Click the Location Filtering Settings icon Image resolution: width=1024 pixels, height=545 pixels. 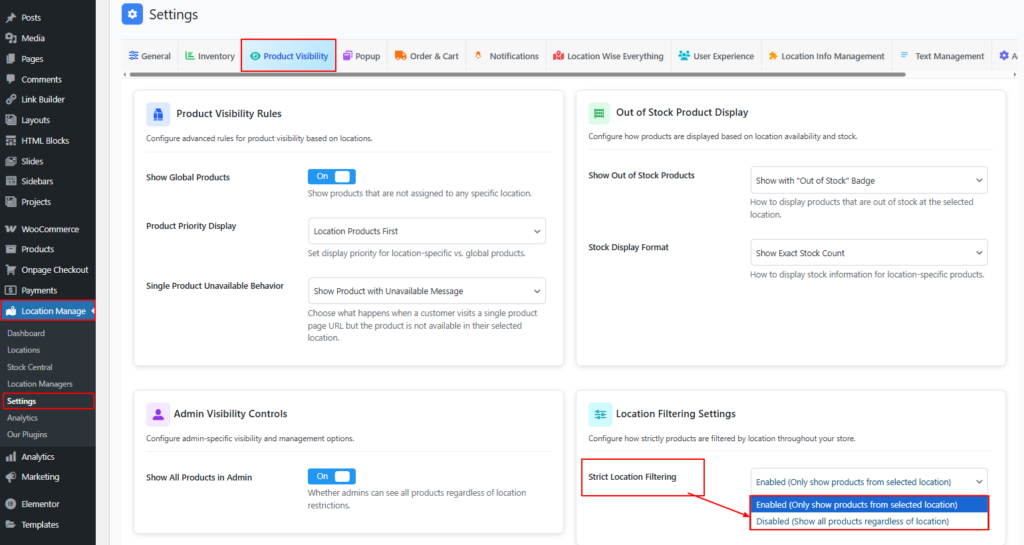(599, 414)
